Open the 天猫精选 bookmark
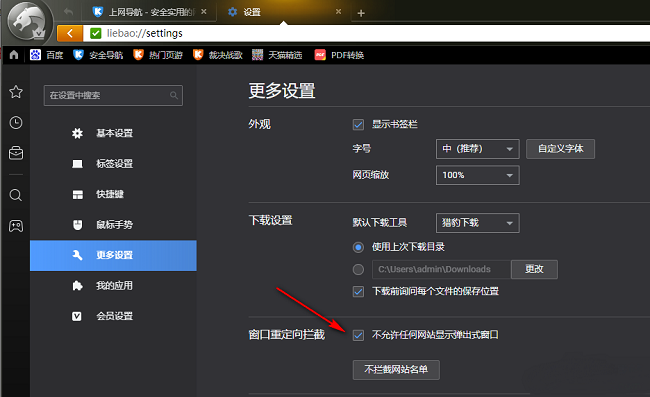This screenshot has width=650, height=397. click(277, 55)
